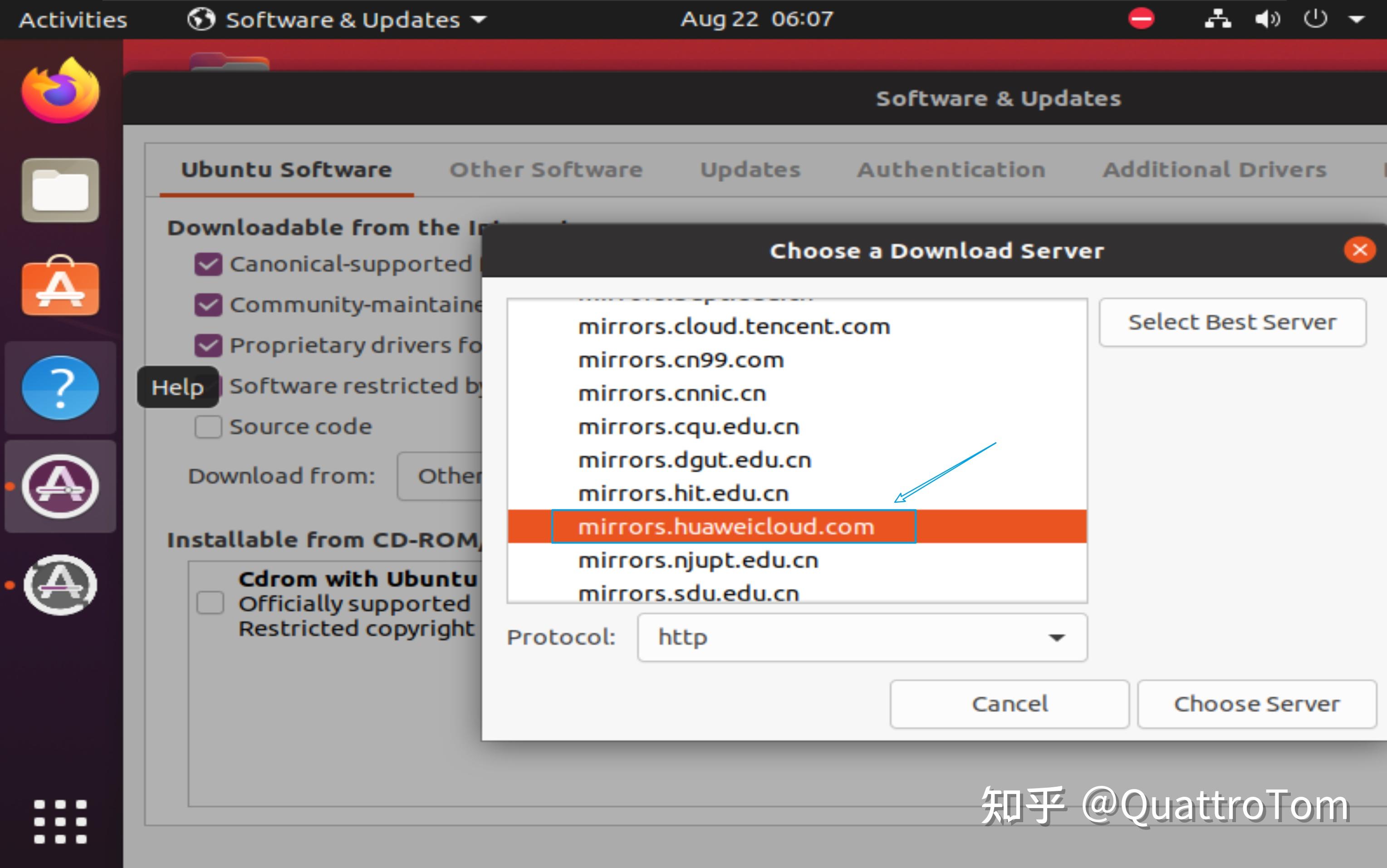Image resolution: width=1387 pixels, height=868 pixels.
Task: Click the red do-not-disturb indicator icon
Action: point(1141,19)
